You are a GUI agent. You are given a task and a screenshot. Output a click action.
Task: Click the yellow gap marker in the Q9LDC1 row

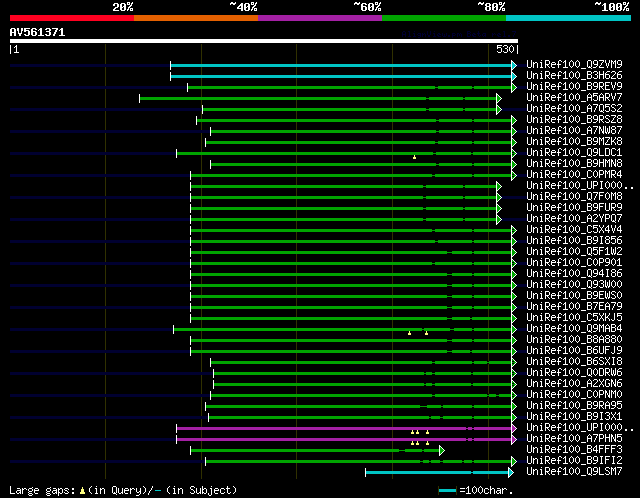[x=414, y=157]
